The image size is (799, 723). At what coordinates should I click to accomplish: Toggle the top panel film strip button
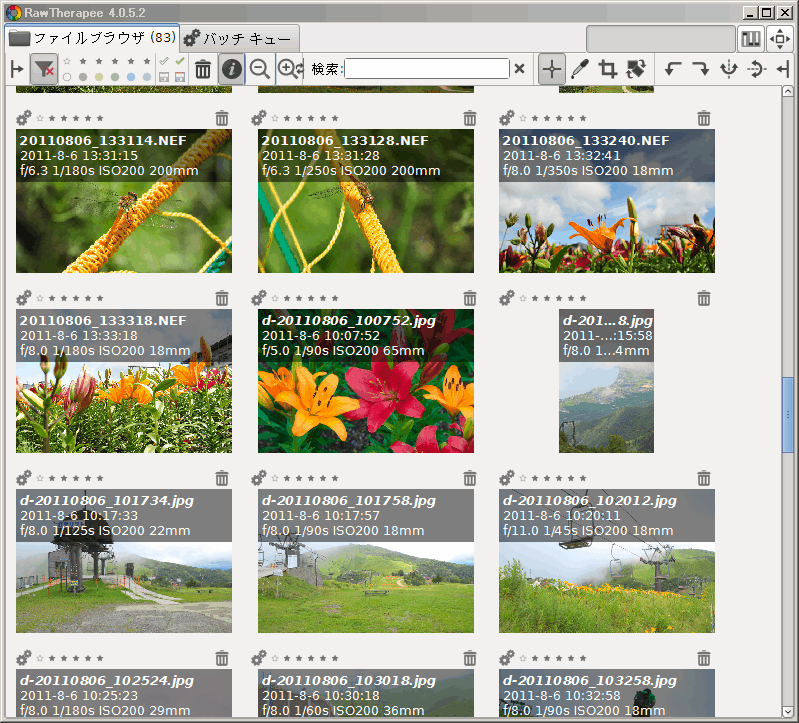750,39
